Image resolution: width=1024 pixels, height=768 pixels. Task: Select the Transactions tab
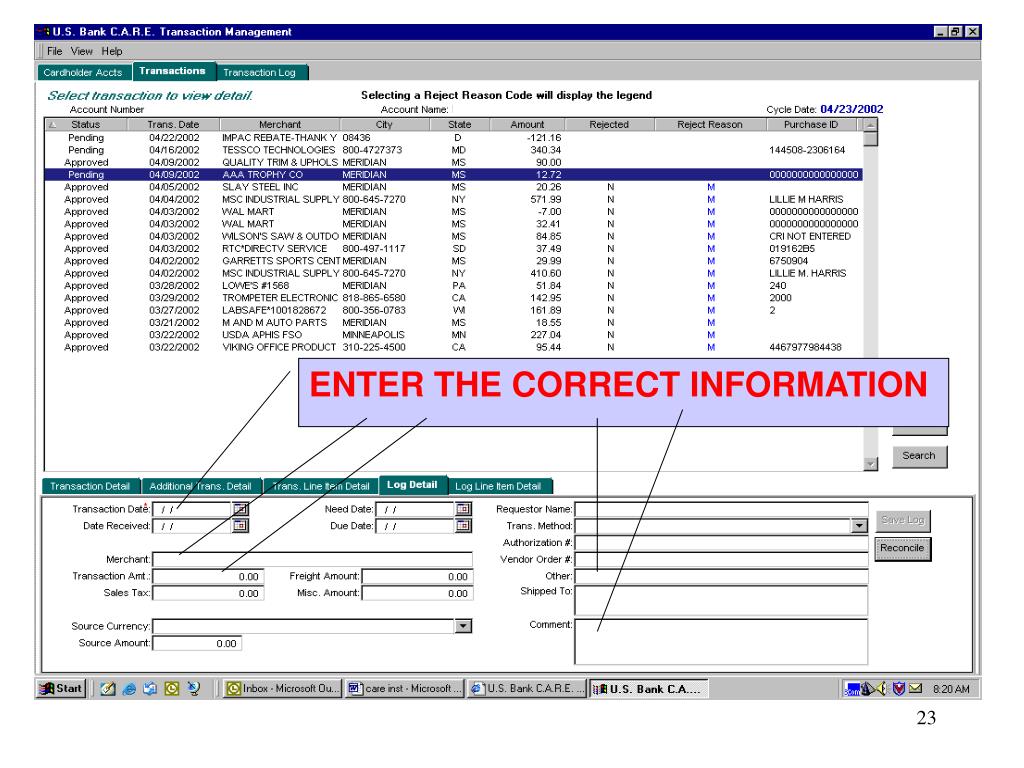coord(172,71)
